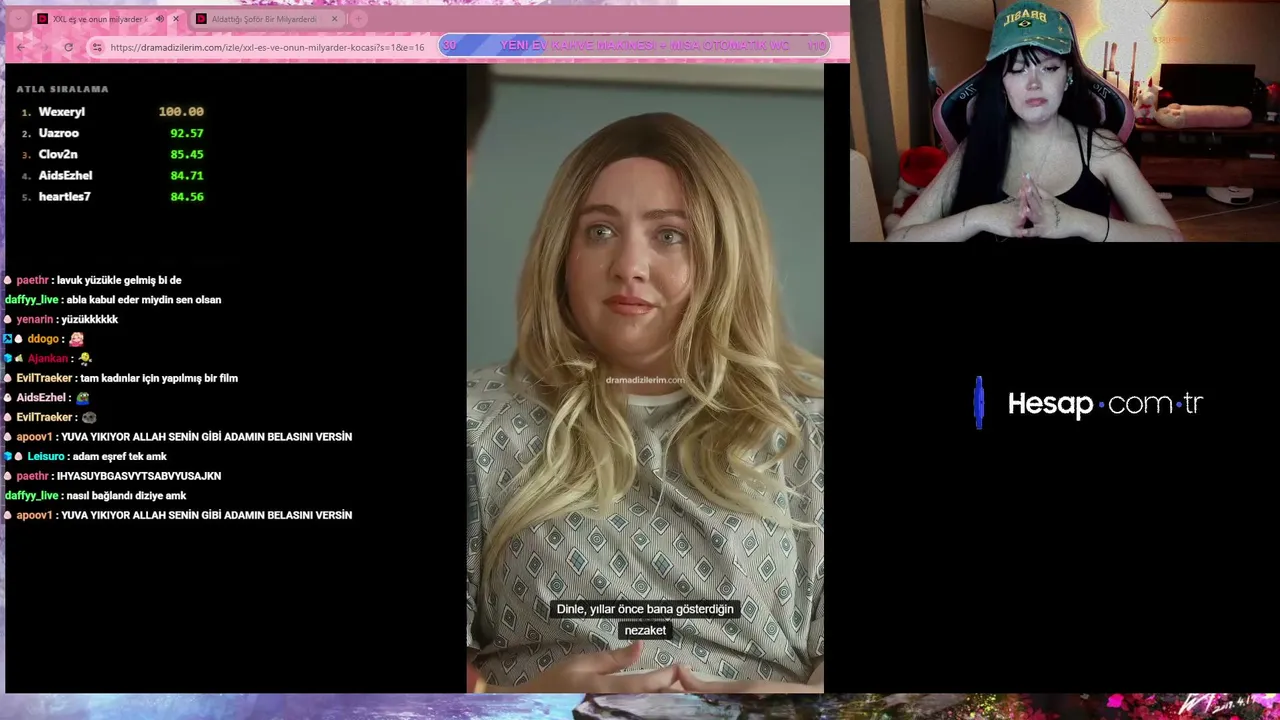Click the 84.71 score value

point(187,175)
